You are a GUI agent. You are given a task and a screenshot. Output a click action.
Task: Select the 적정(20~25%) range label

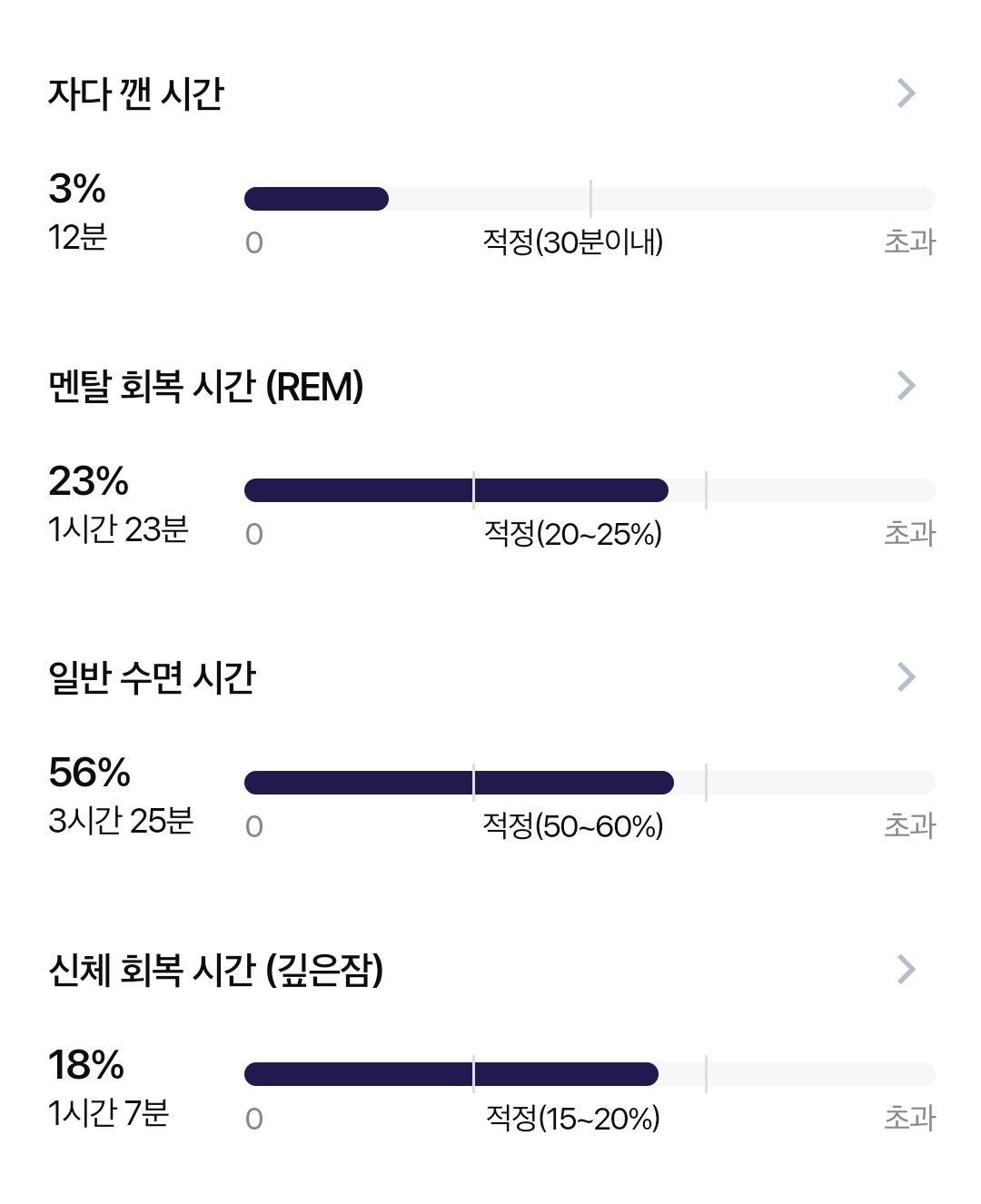573,533
